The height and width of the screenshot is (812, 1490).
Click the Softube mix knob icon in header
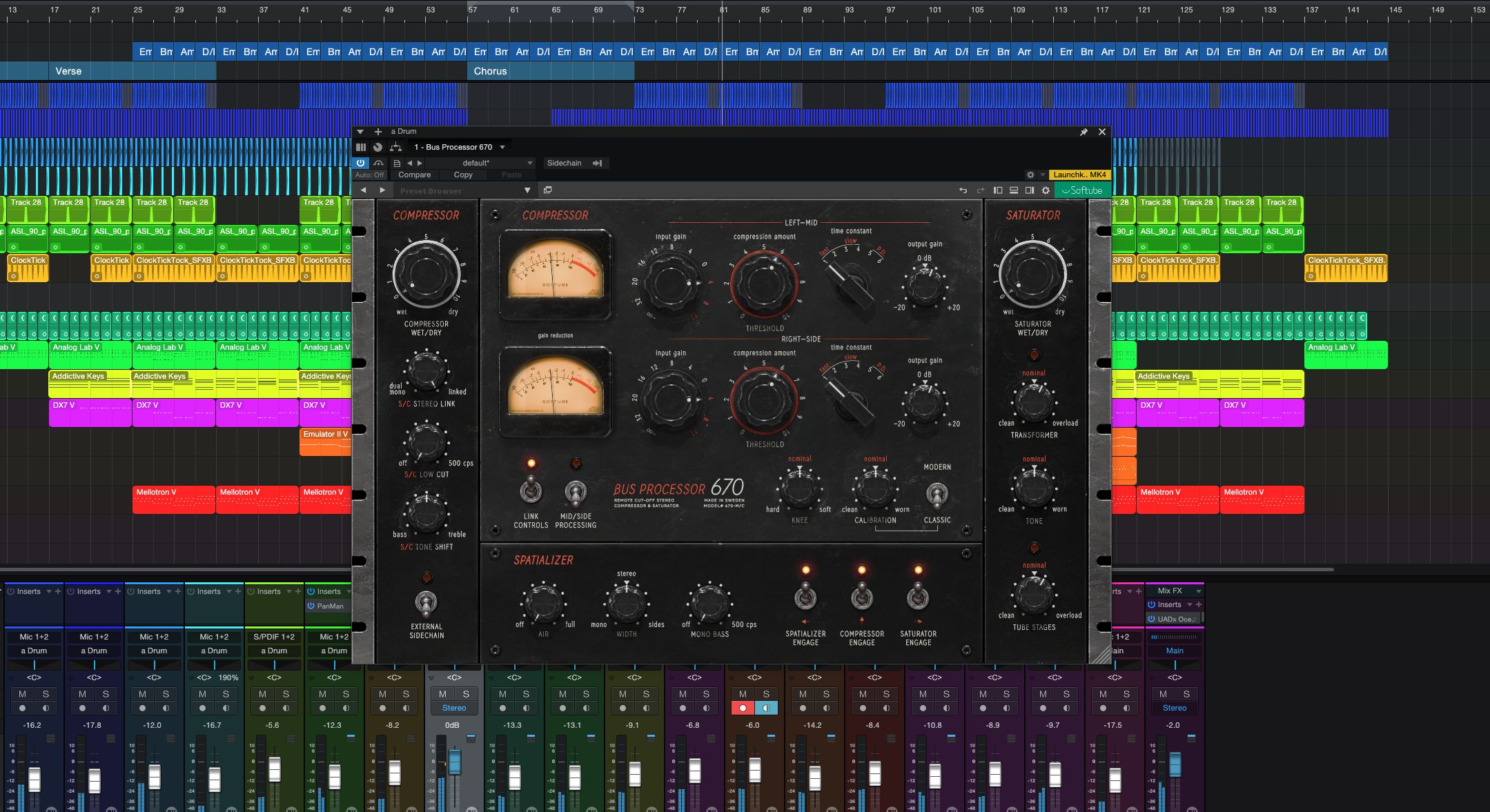378,147
